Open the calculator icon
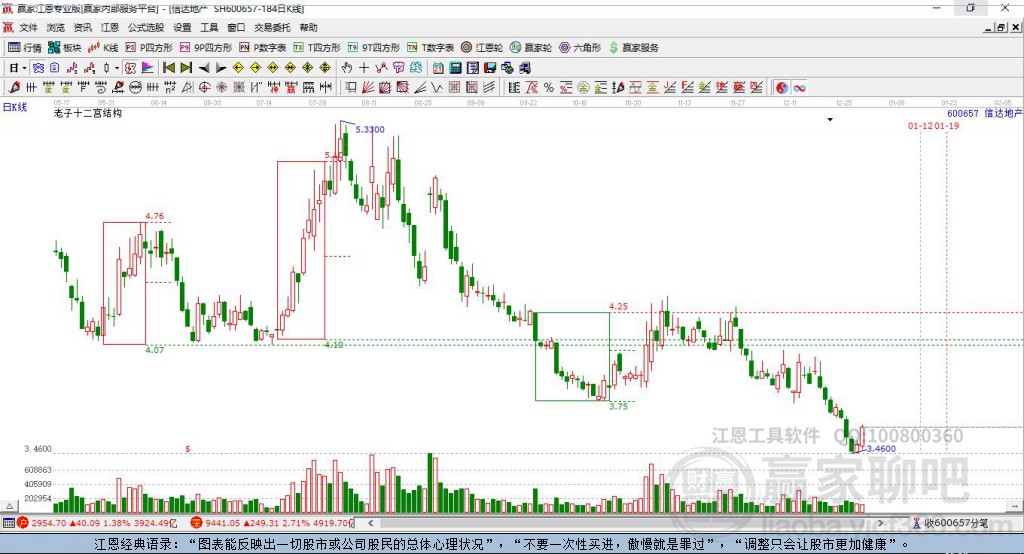This screenshot has width=1024, height=554. click(455, 68)
